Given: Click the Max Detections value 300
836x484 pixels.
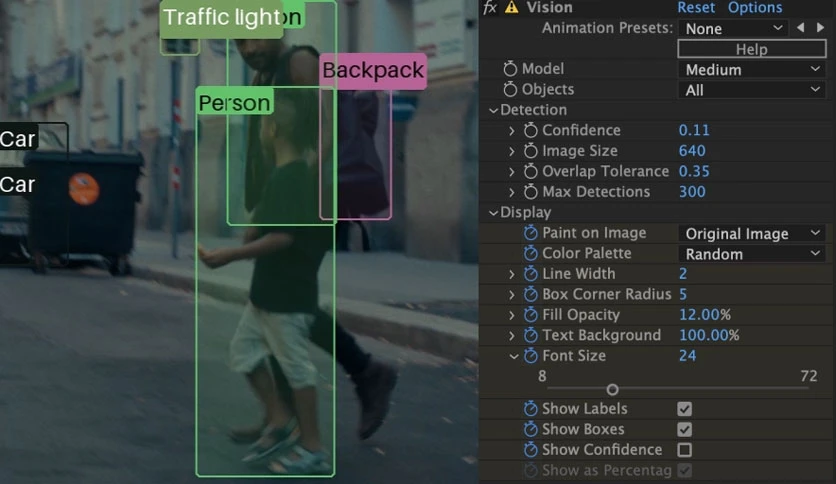Looking at the screenshot, I should [692, 192].
